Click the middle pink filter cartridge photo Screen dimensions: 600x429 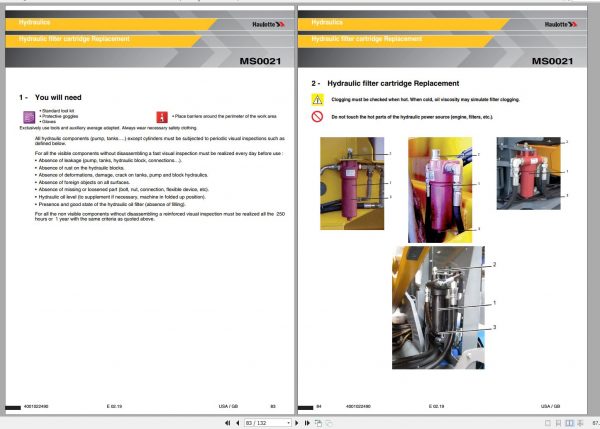point(440,190)
